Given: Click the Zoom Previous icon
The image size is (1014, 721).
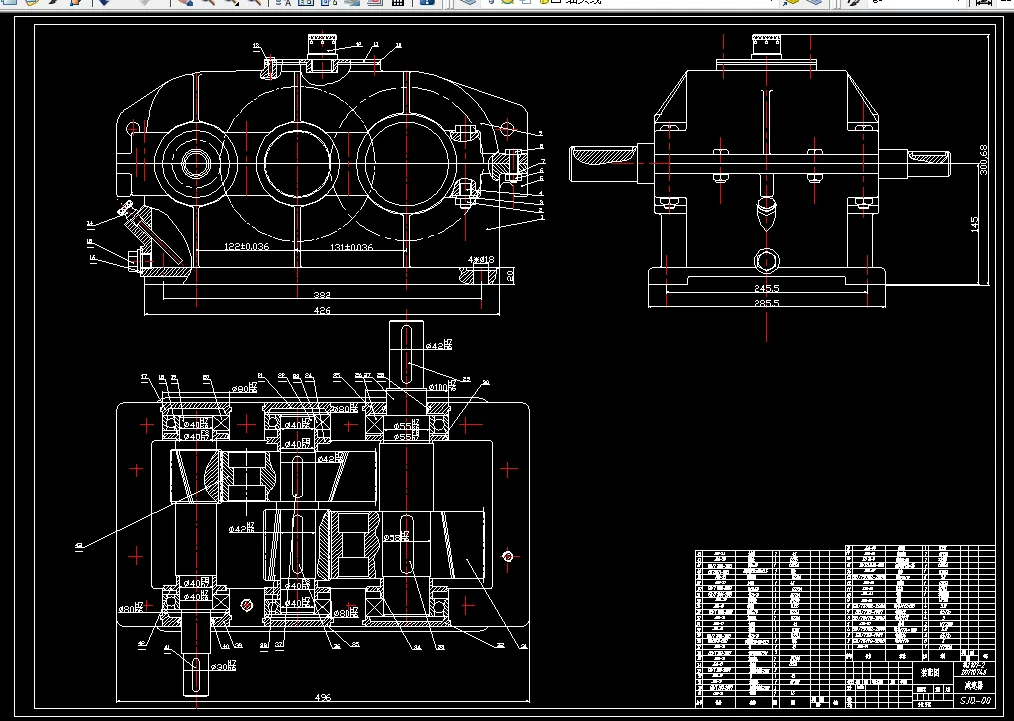Looking at the screenshot, I should coord(255,3).
